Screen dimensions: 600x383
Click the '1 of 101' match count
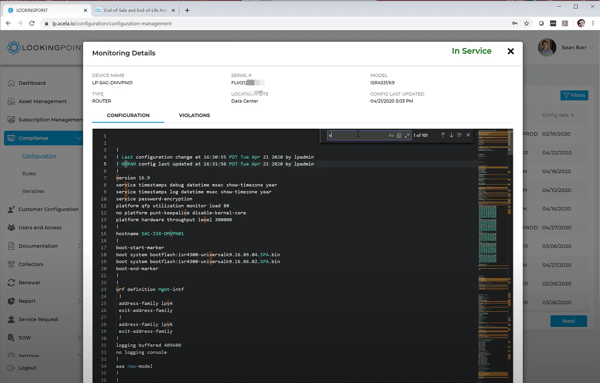point(421,135)
